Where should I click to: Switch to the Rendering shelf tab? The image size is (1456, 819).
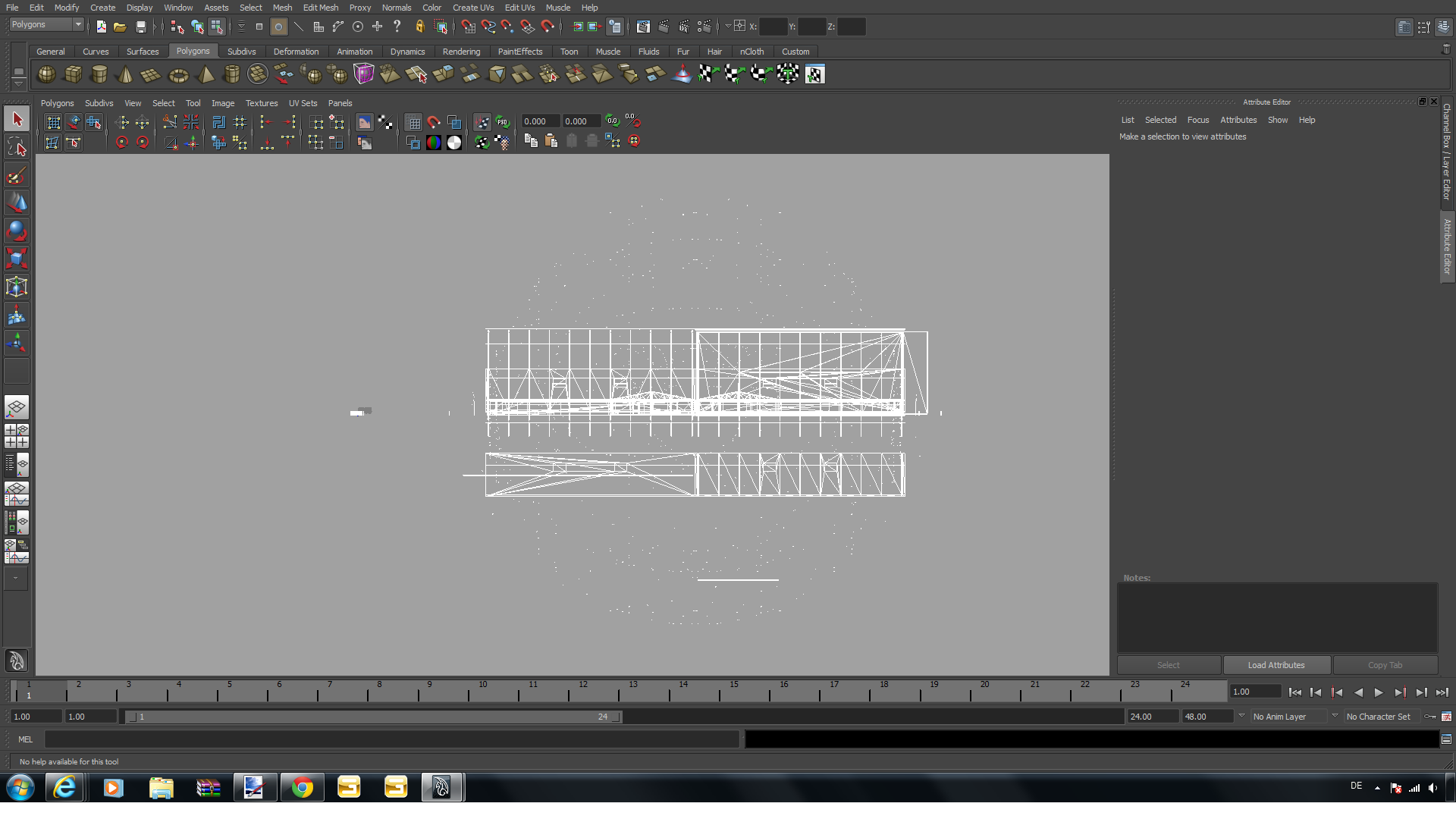[461, 52]
